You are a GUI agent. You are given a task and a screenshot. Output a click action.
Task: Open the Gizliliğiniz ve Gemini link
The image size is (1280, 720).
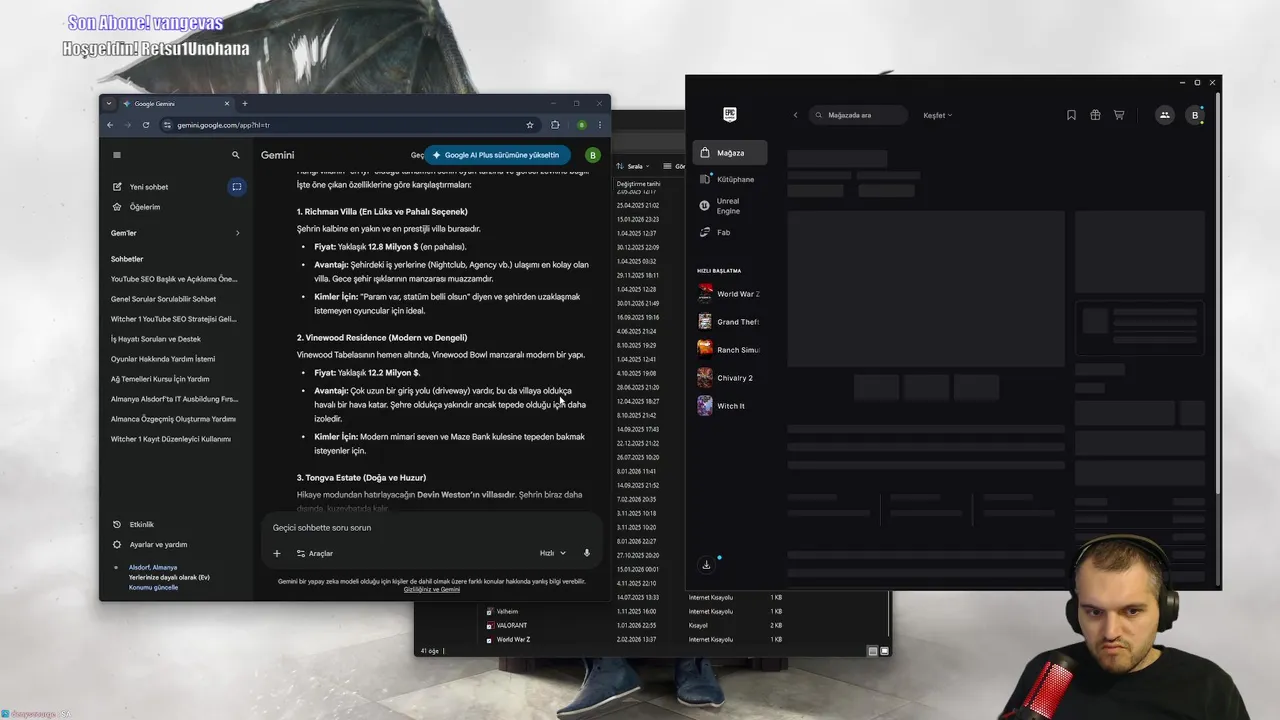(x=432, y=589)
